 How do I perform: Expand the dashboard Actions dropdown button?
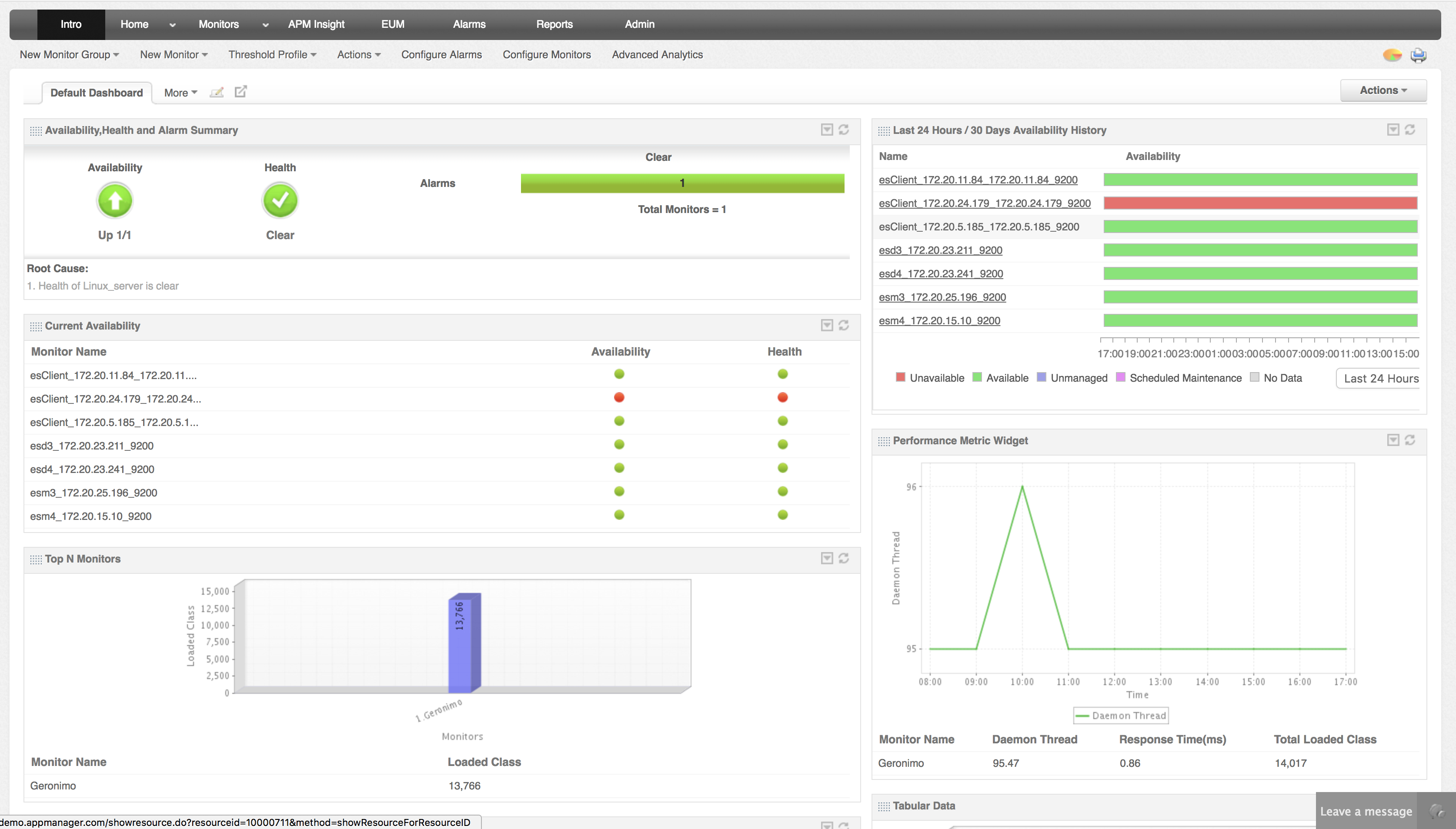1383,90
